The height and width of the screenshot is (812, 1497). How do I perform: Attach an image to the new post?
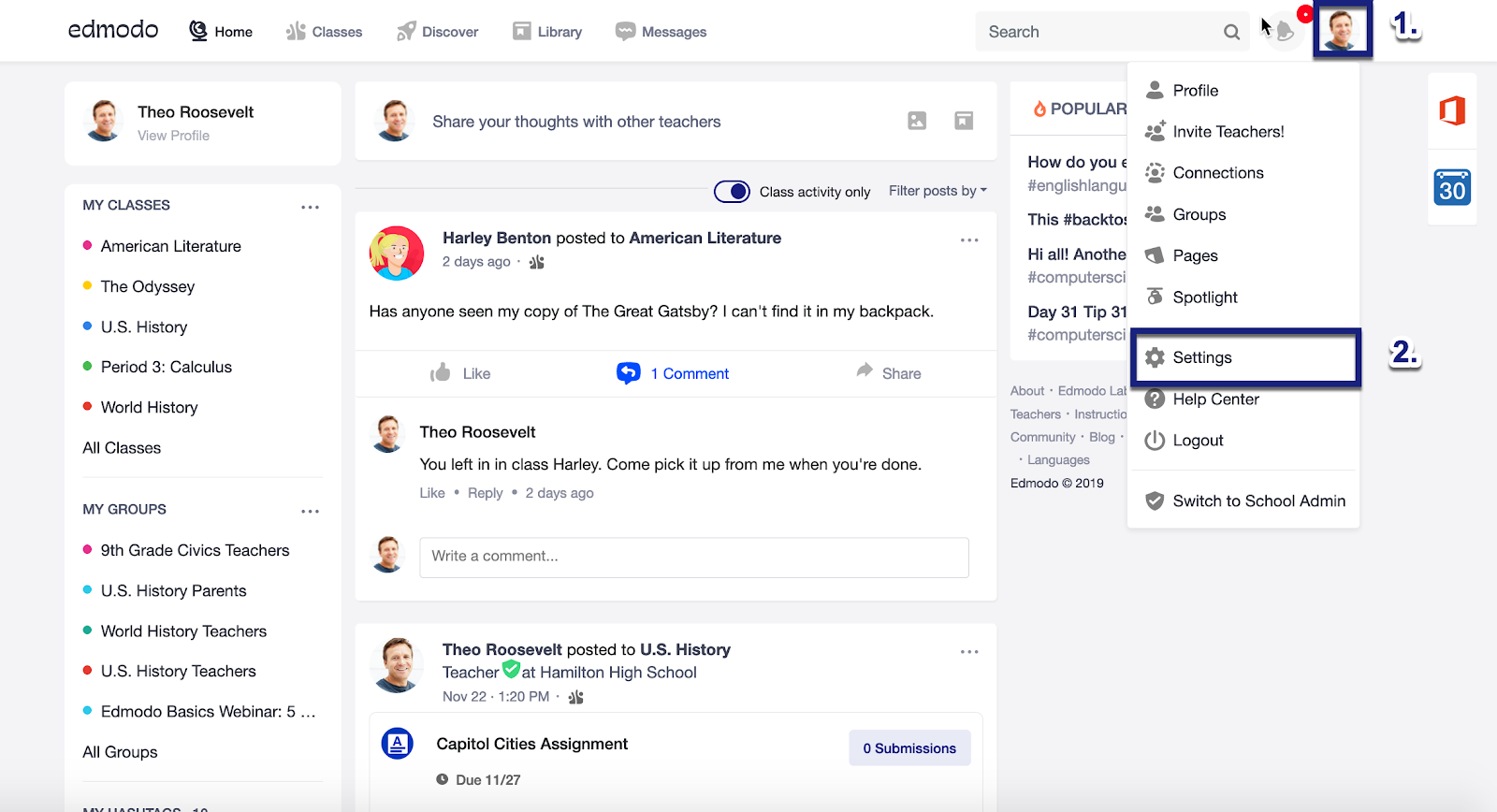point(917,121)
